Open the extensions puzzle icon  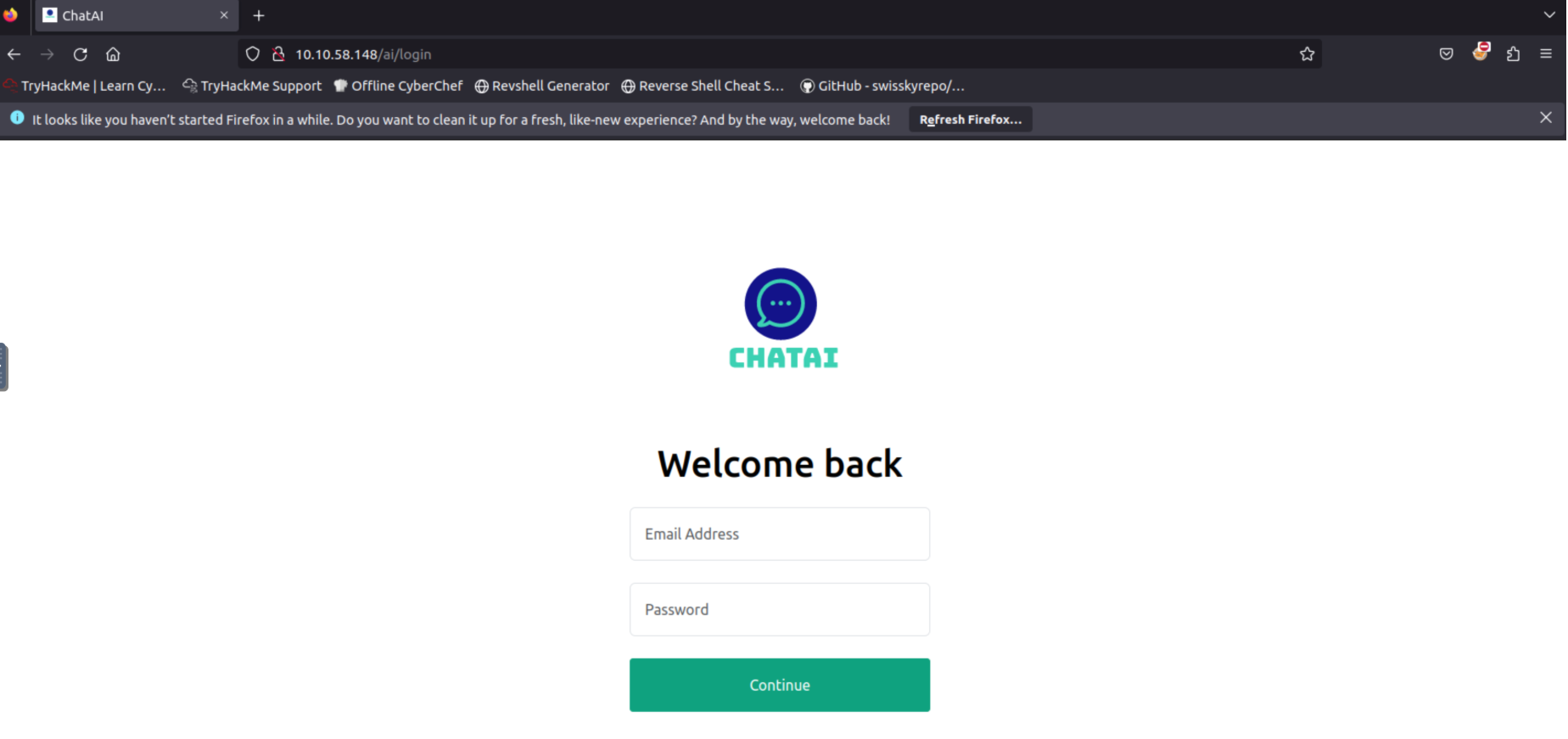pyautogui.click(x=1513, y=54)
